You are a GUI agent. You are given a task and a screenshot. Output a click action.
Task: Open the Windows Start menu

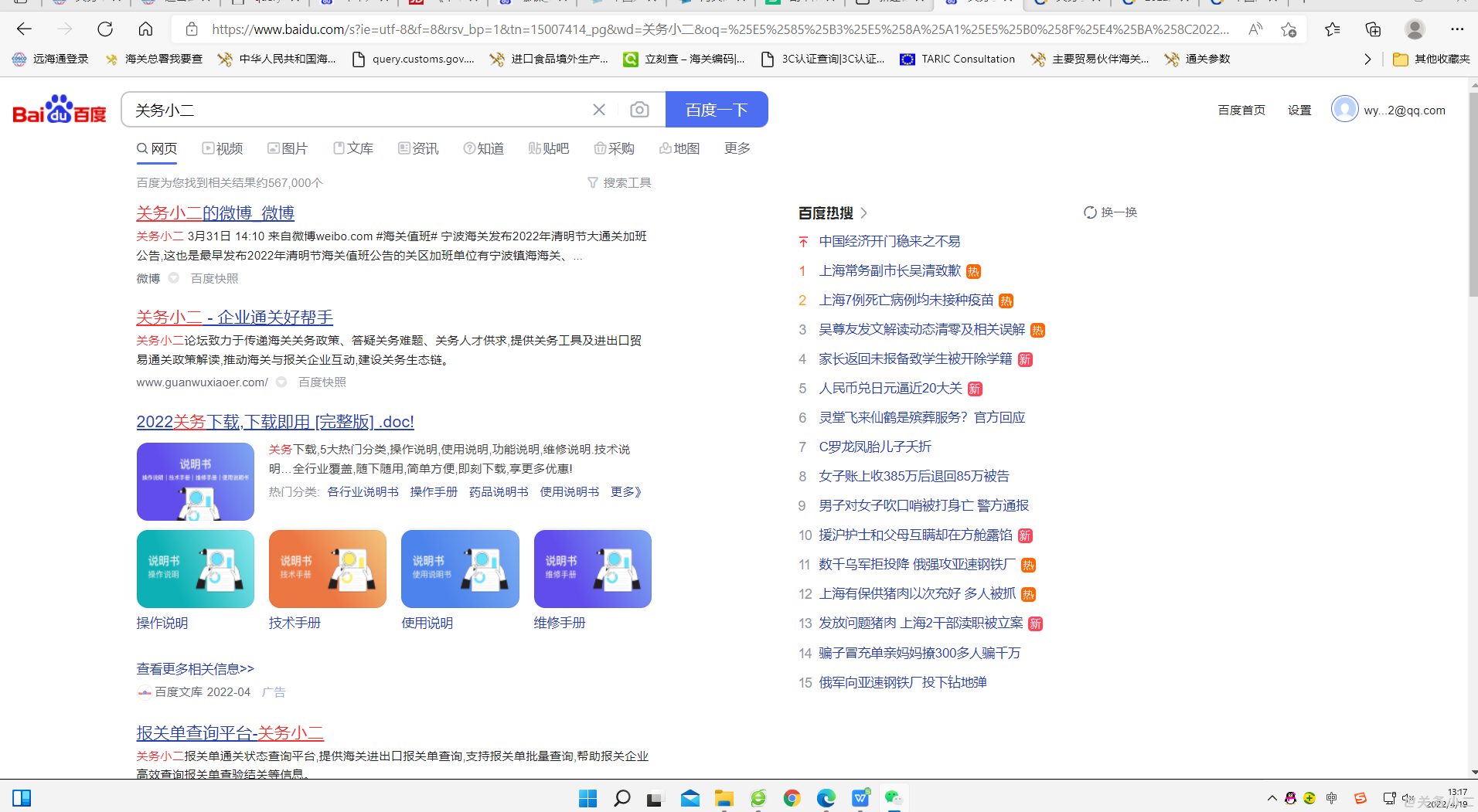click(x=587, y=798)
